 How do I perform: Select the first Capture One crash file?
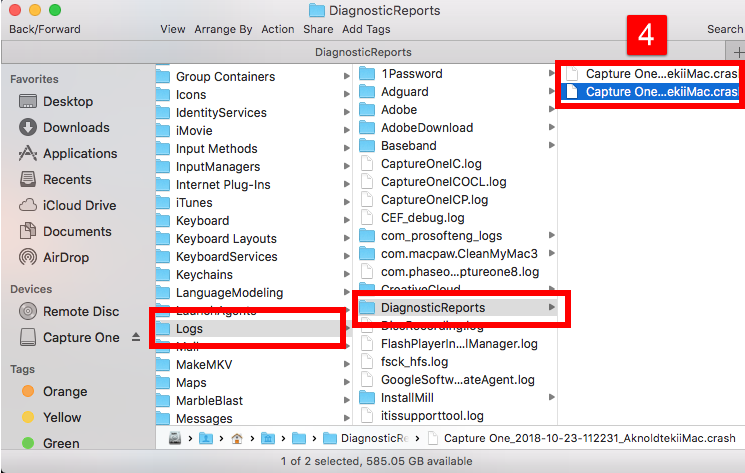point(660,73)
